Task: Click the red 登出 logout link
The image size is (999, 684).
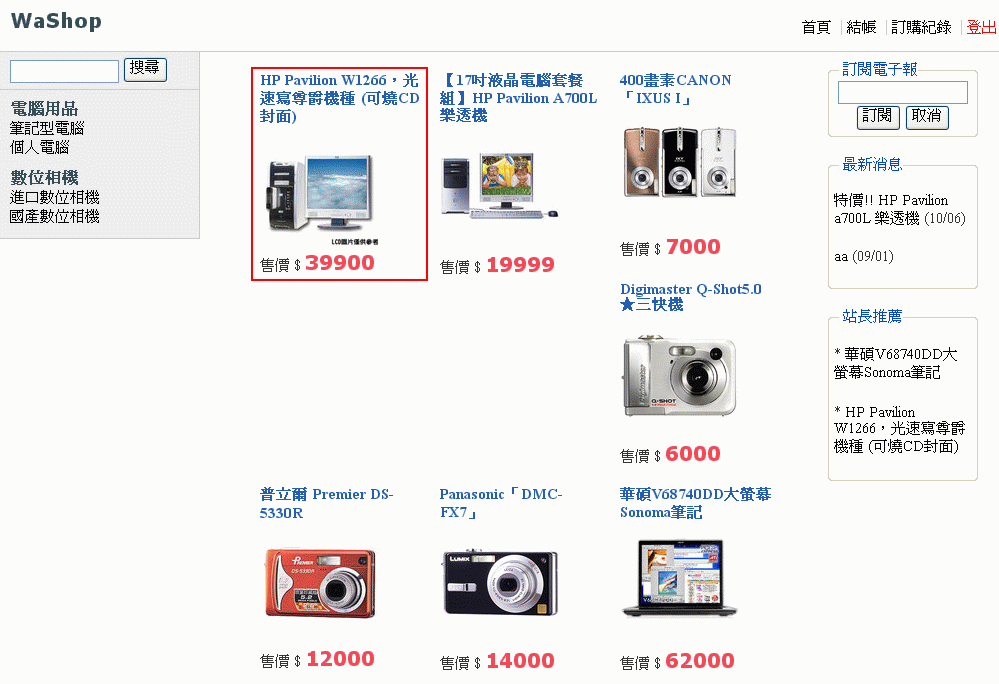Action: 981,27
